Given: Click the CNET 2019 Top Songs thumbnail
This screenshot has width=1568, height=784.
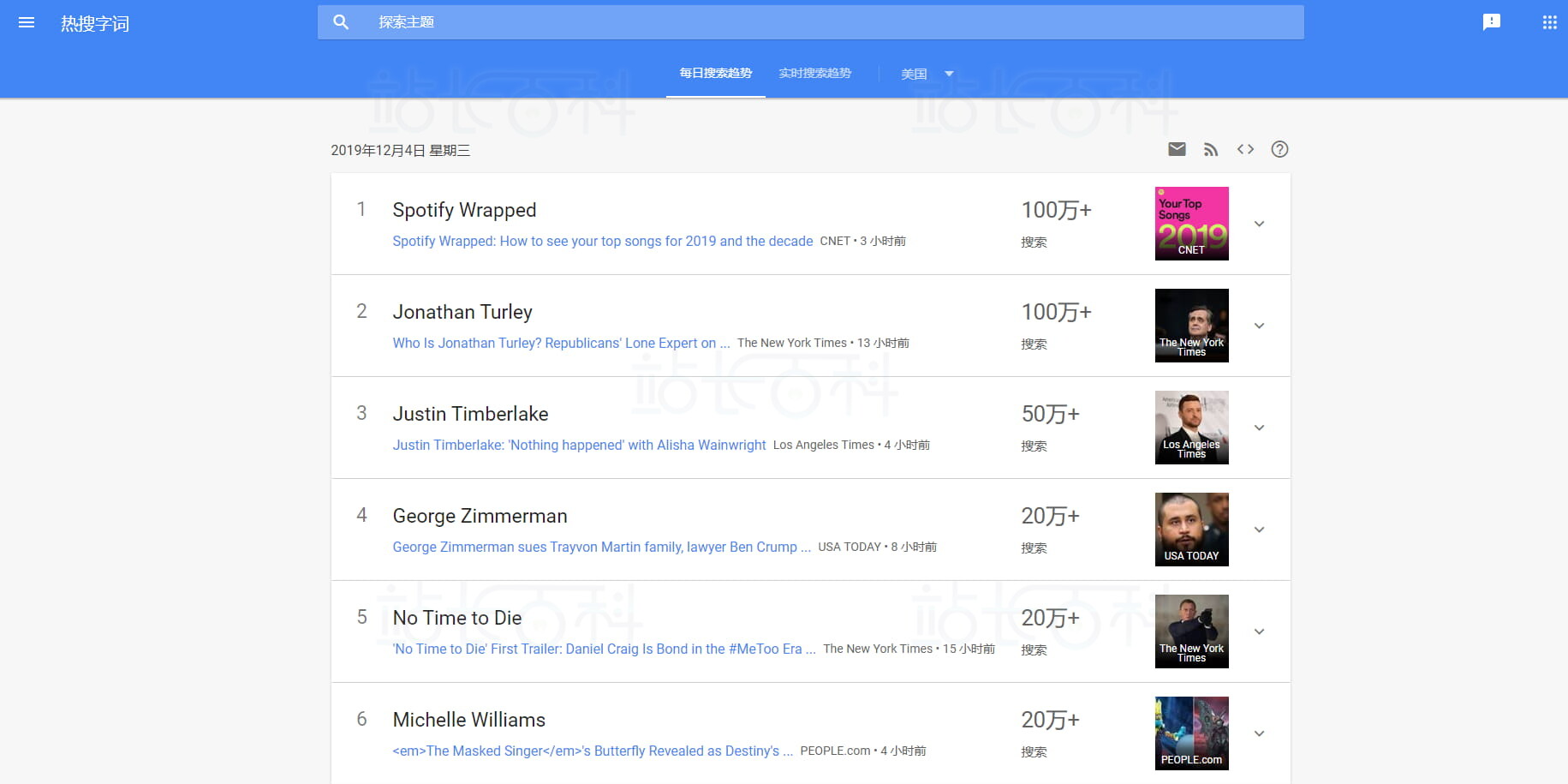Looking at the screenshot, I should click(1191, 224).
